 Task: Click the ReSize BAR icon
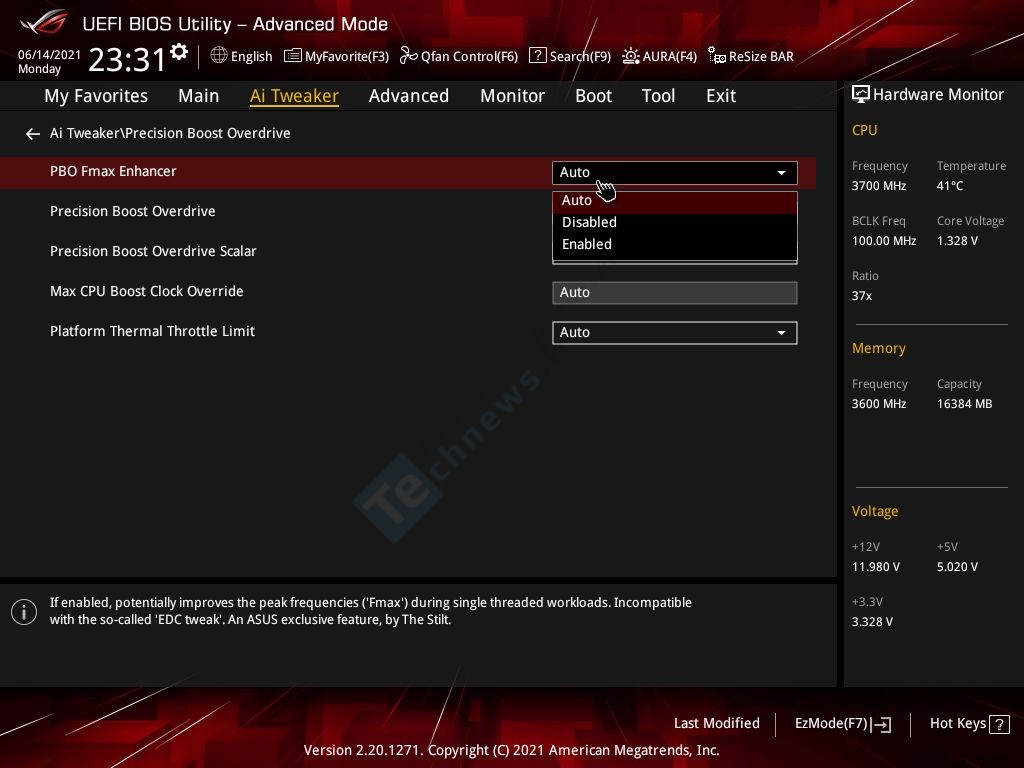pyautogui.click(x=716, y=56)
